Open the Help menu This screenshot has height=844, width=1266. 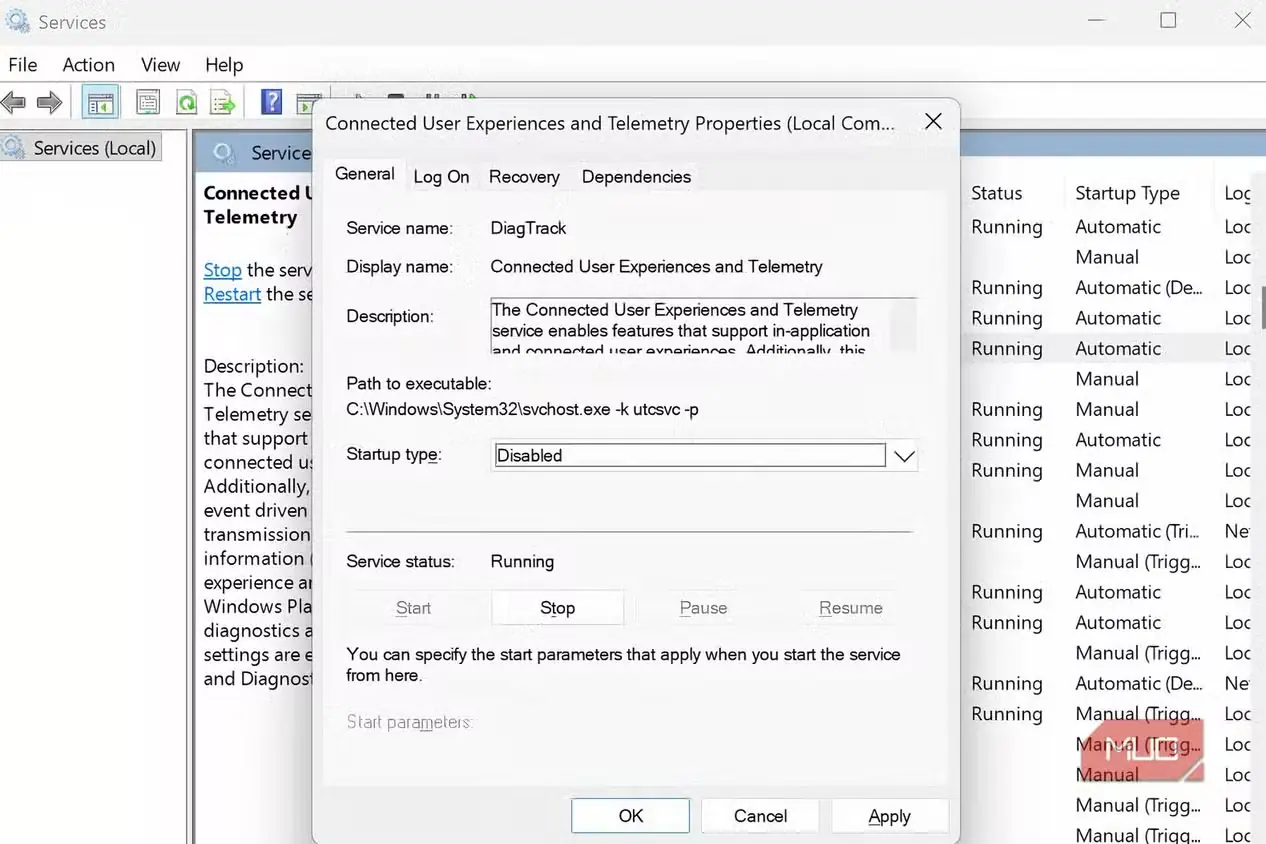pyautogui.click(x=224, y=65)
